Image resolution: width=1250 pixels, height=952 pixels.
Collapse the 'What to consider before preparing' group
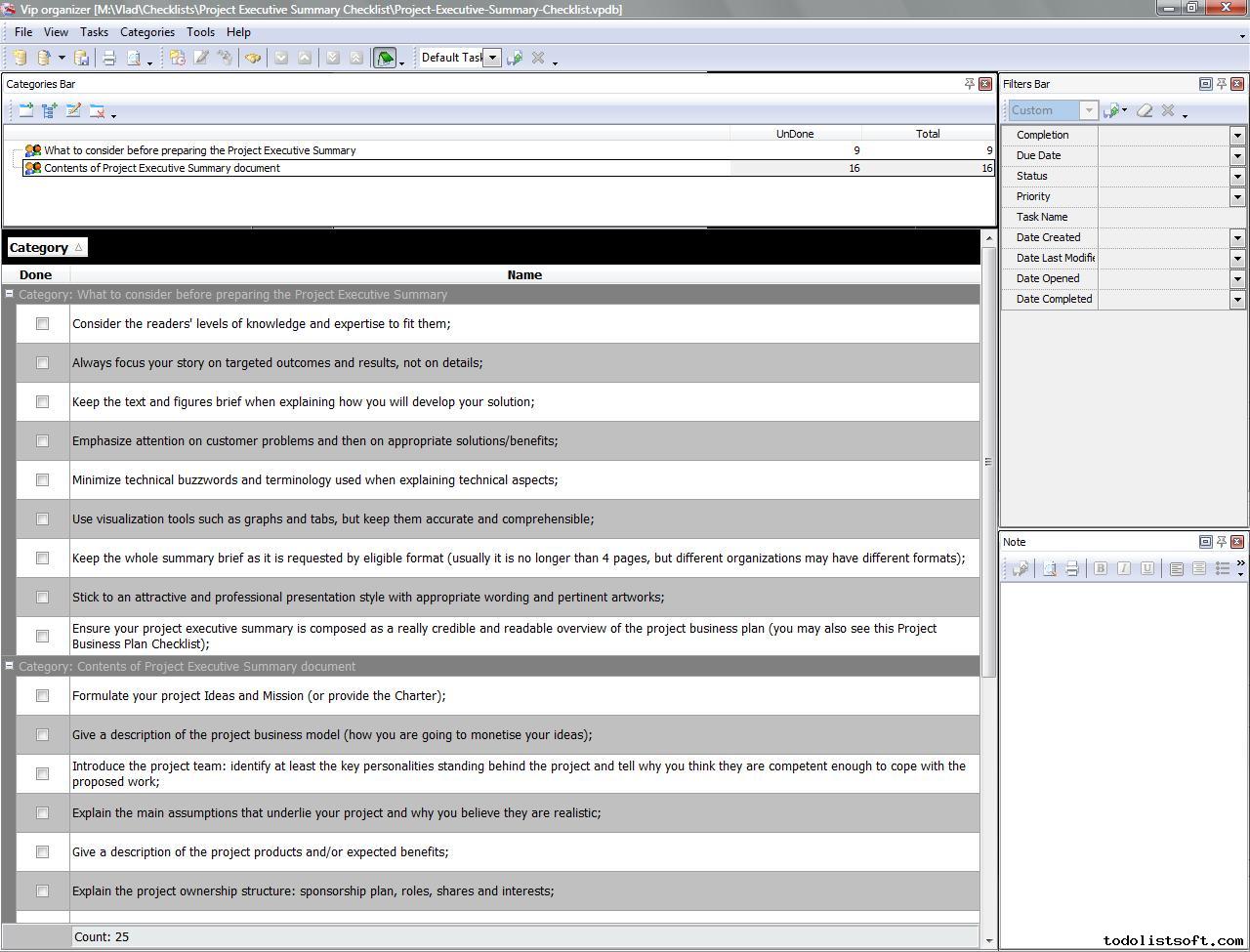click(x=10, y=294)
